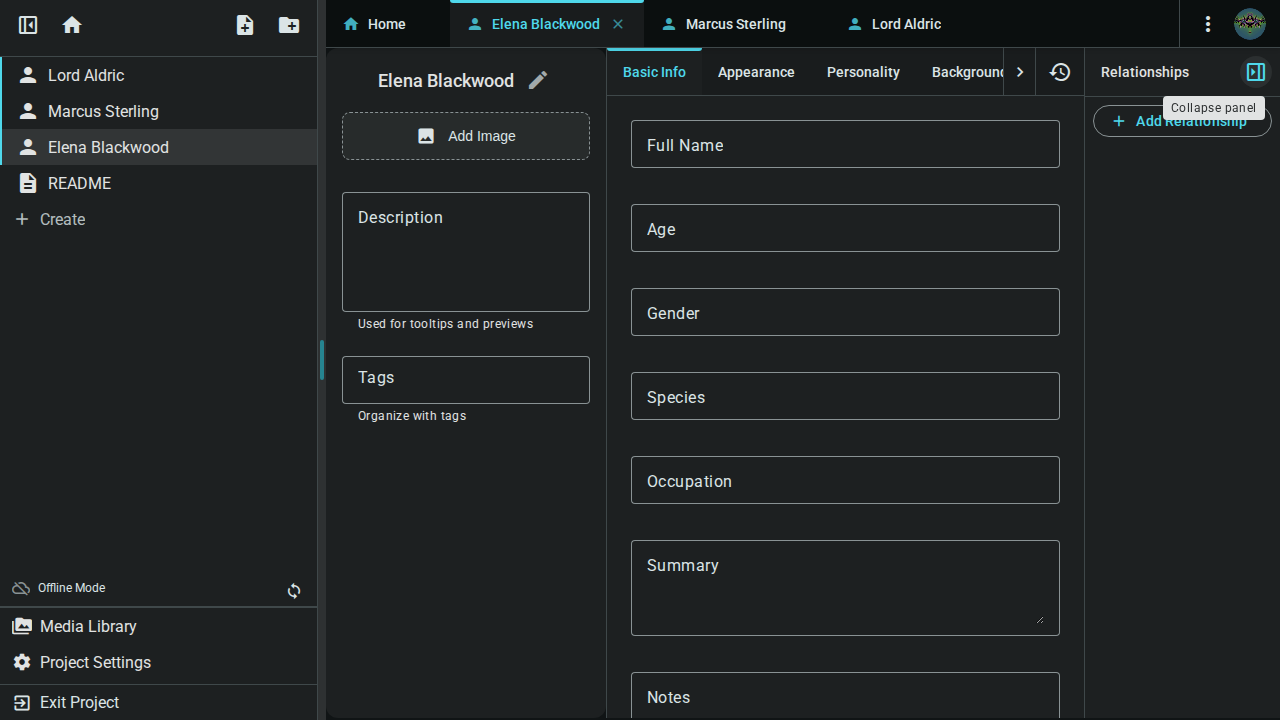Click the Full Name input field
This screenshot has height=720, width=1280.
(x=845, y=144)
